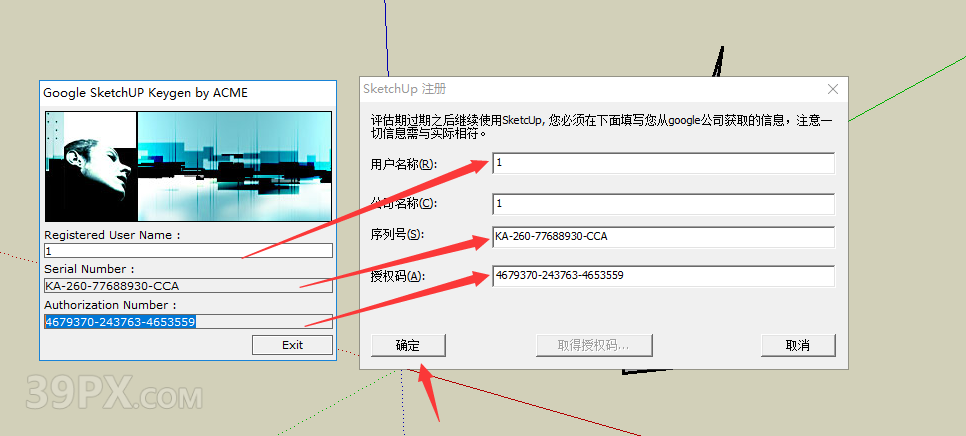Click the 序列号(S): label
The height and width of the screenshot is (436, 966).
tap(398, 235)
